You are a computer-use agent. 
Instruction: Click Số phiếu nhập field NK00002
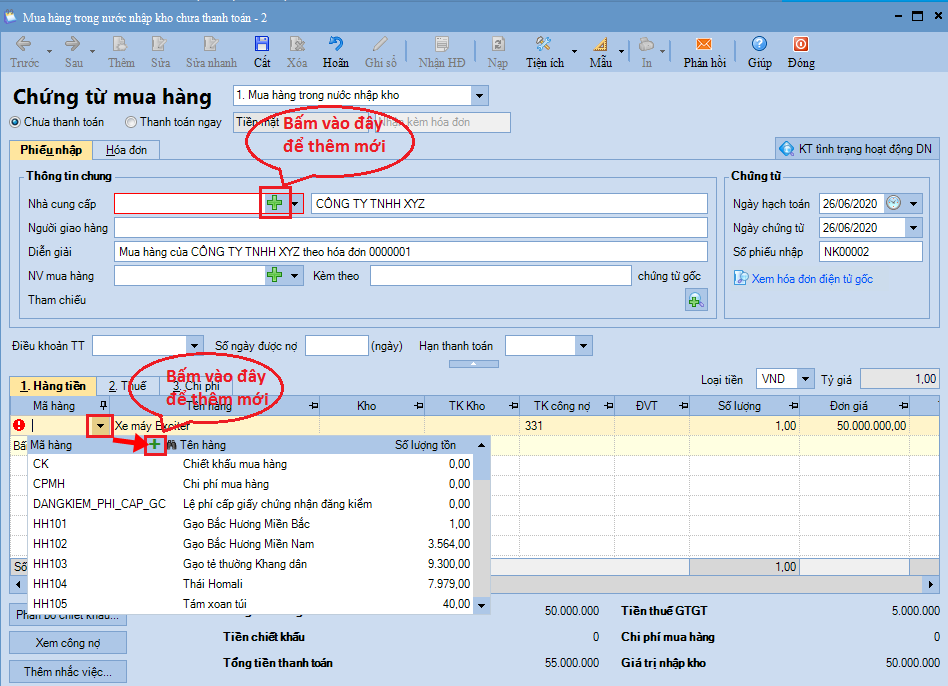[871, 252]
